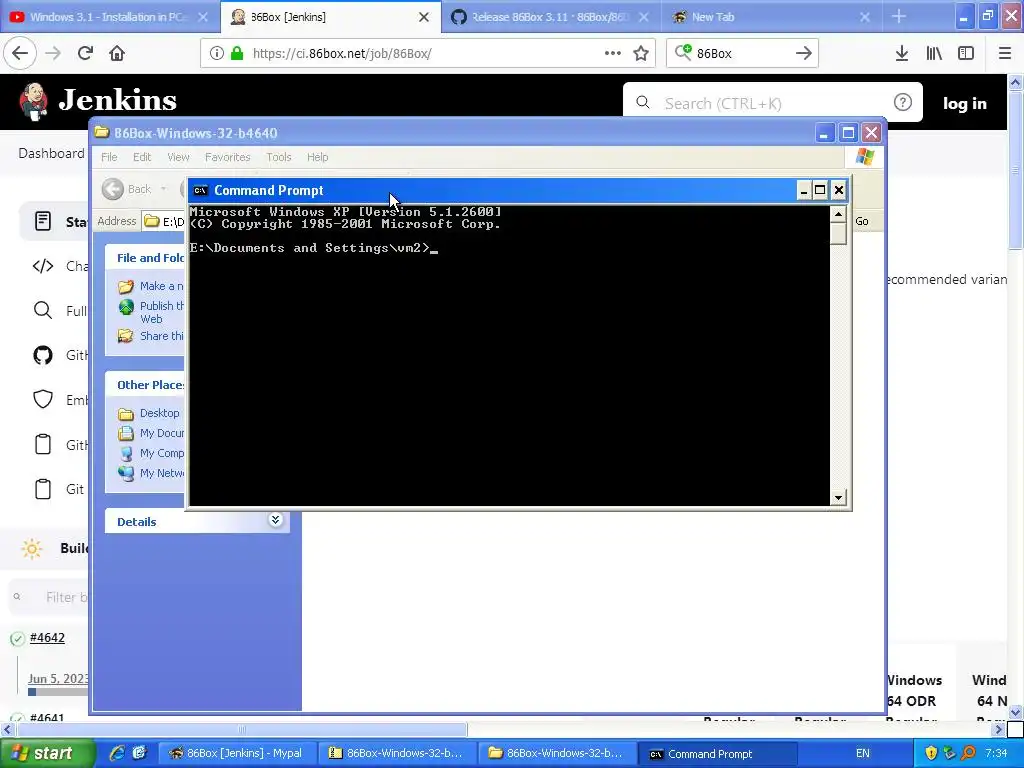Screen dimensions: 1024x768
Task: Click Publish to the Web task
Action: [x=161, y=312]
